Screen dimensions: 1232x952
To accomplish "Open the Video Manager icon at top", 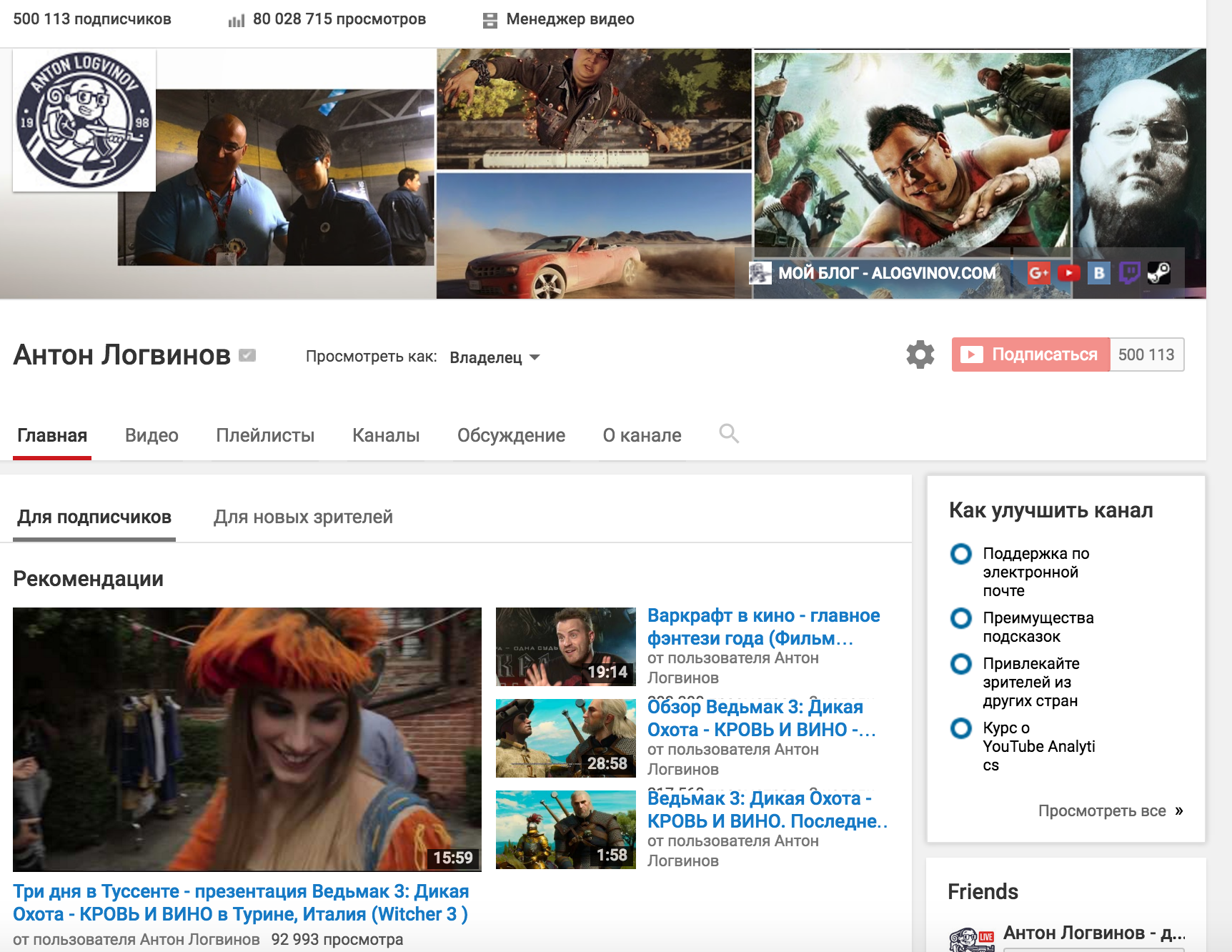I will click(490, 21).
